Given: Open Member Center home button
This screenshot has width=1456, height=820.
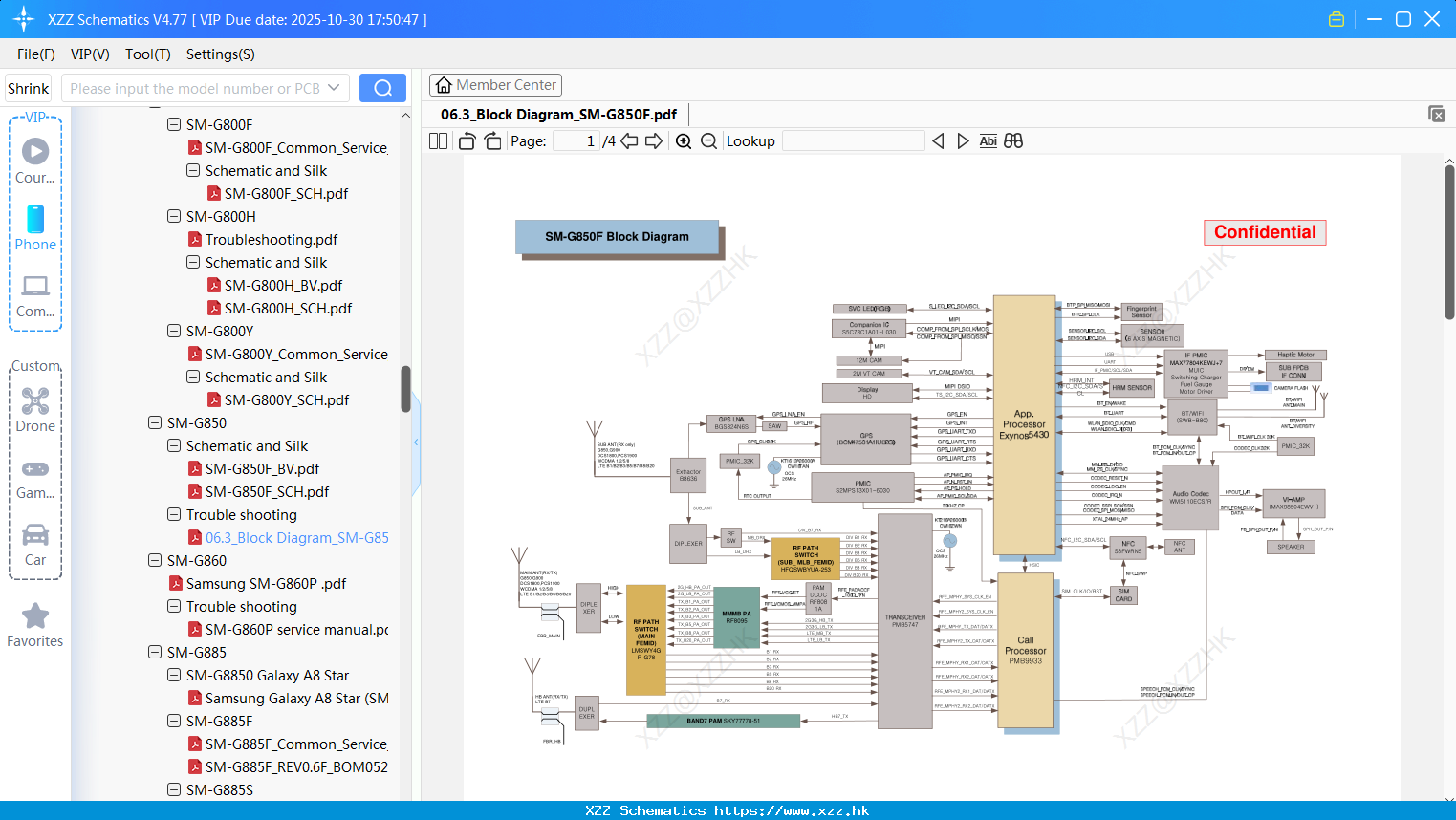Looking at the screenshot, I should click(495, 85).
